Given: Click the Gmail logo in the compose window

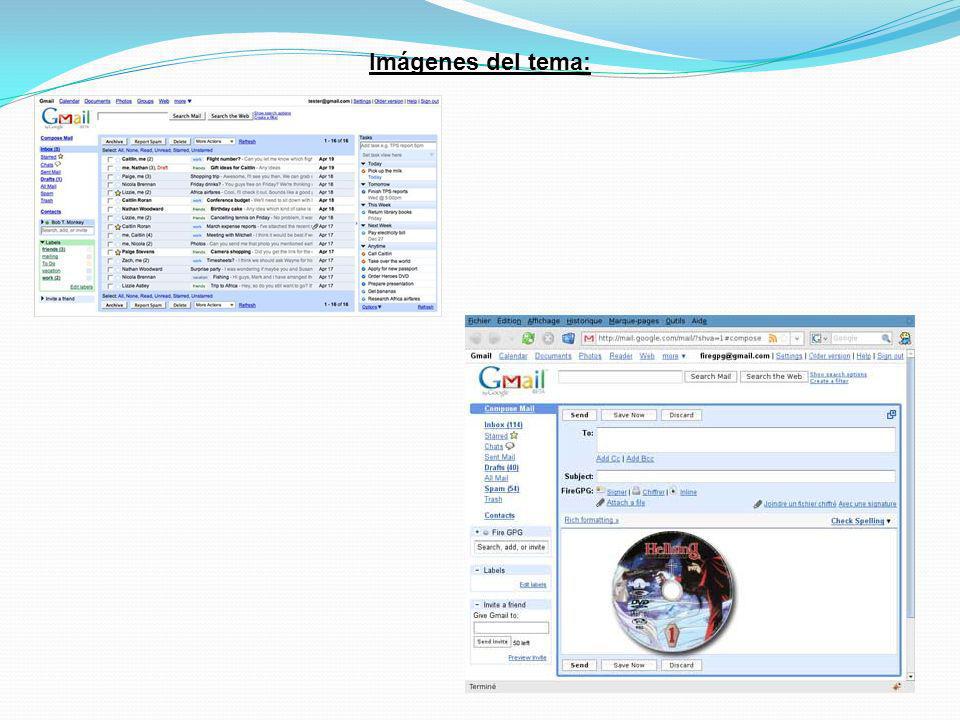Looking at the screenshot, I should point(511,381).
